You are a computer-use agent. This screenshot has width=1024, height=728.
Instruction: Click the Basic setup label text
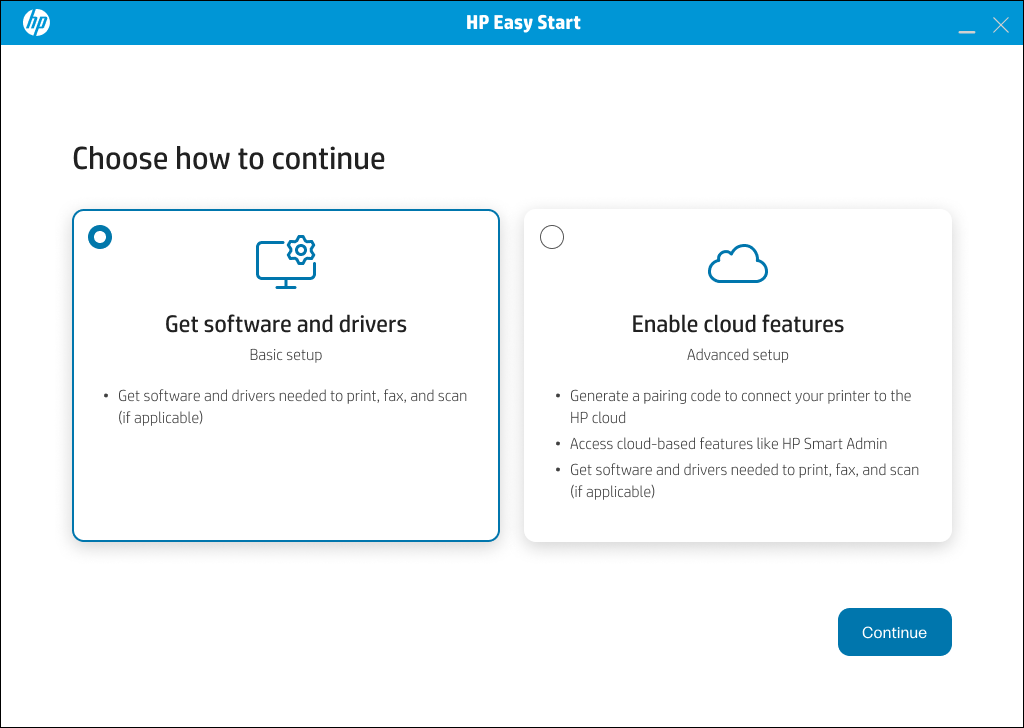tap(286, 354)
